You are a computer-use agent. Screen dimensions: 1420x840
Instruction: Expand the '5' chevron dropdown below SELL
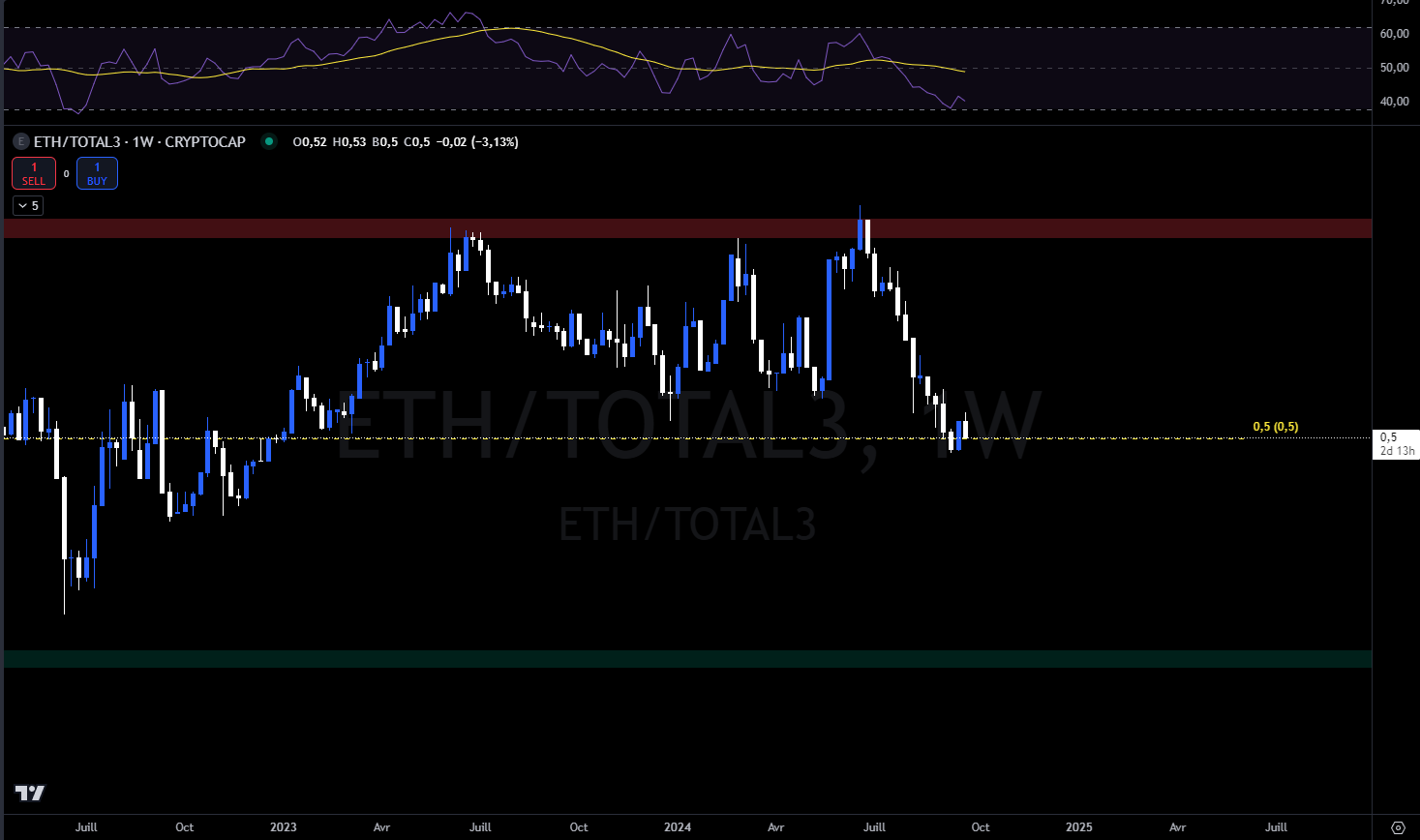click(x=27, y=205)
